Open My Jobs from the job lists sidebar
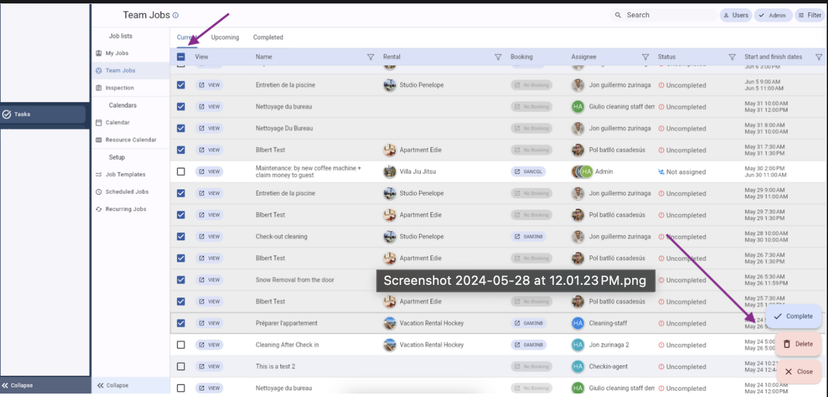 117,53
